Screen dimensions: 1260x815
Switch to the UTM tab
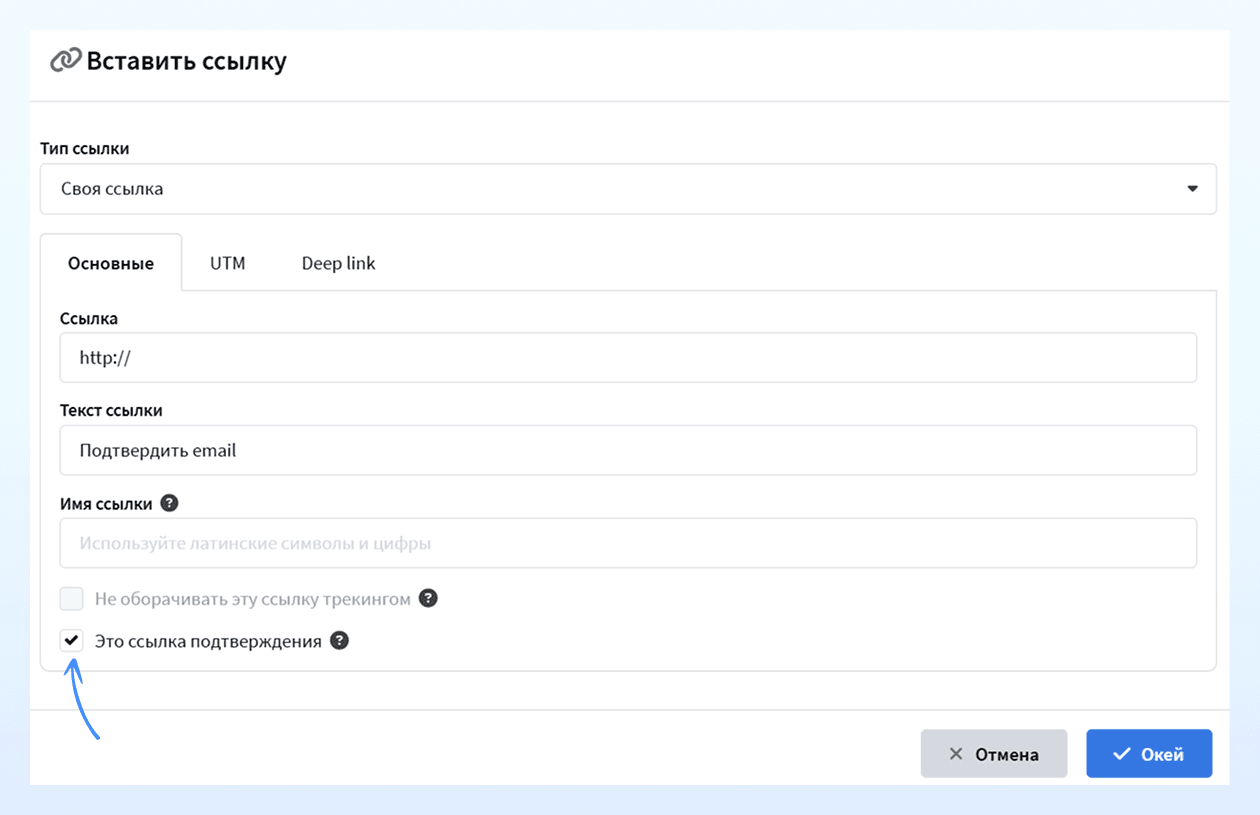click(228, 263)
